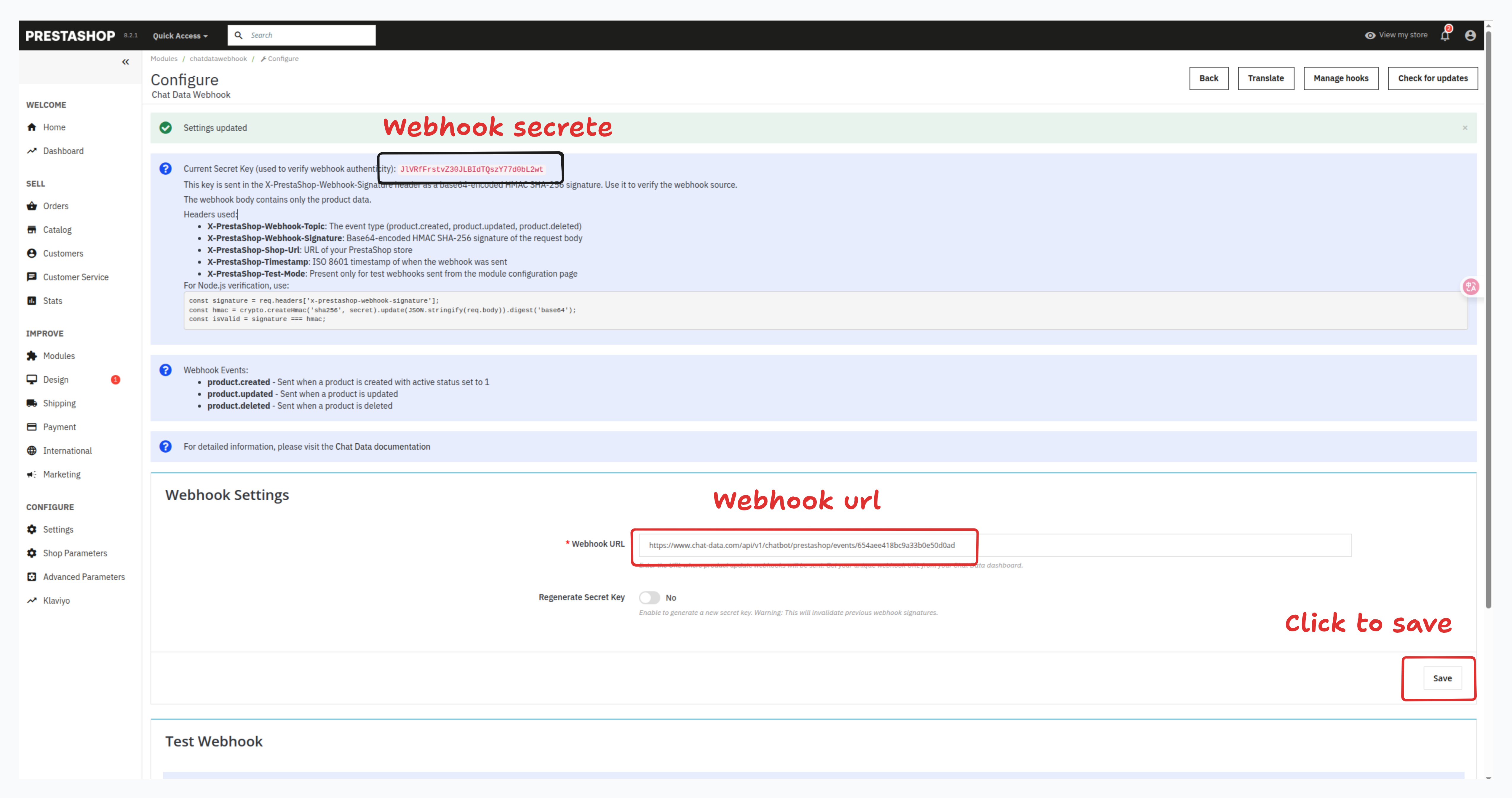Viewport: 1512px width, 798px height.
Task: Click the Node.js verification code block
Action: [x=825, y=310]
